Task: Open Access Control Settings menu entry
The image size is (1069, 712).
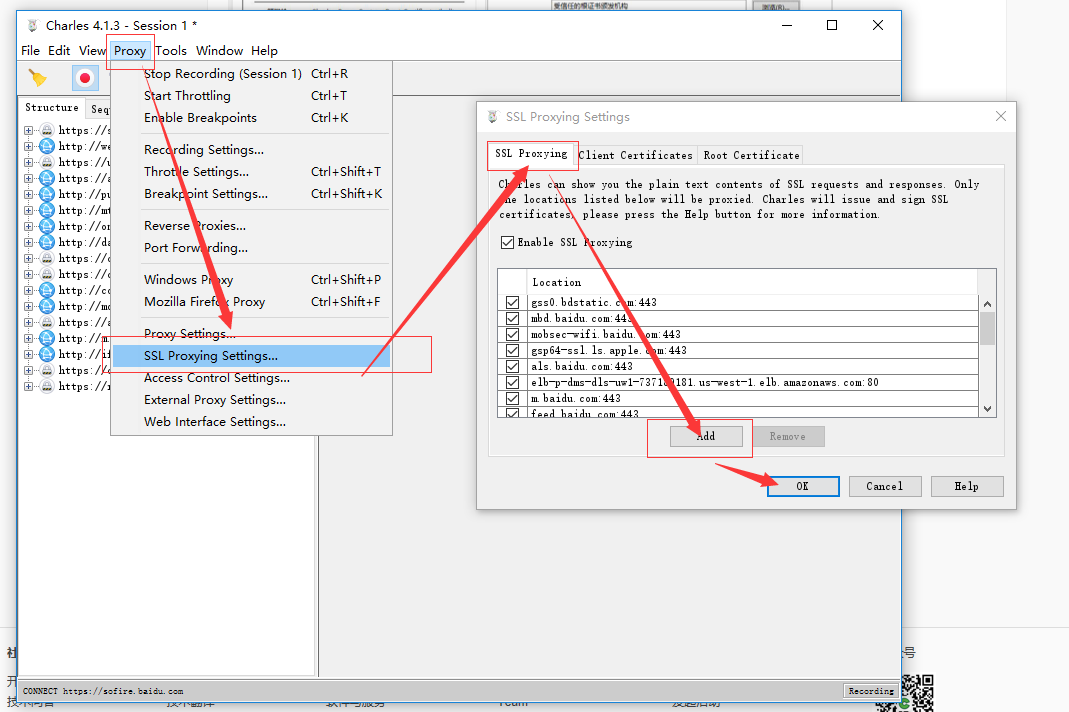Action: [x=251, y=378]
